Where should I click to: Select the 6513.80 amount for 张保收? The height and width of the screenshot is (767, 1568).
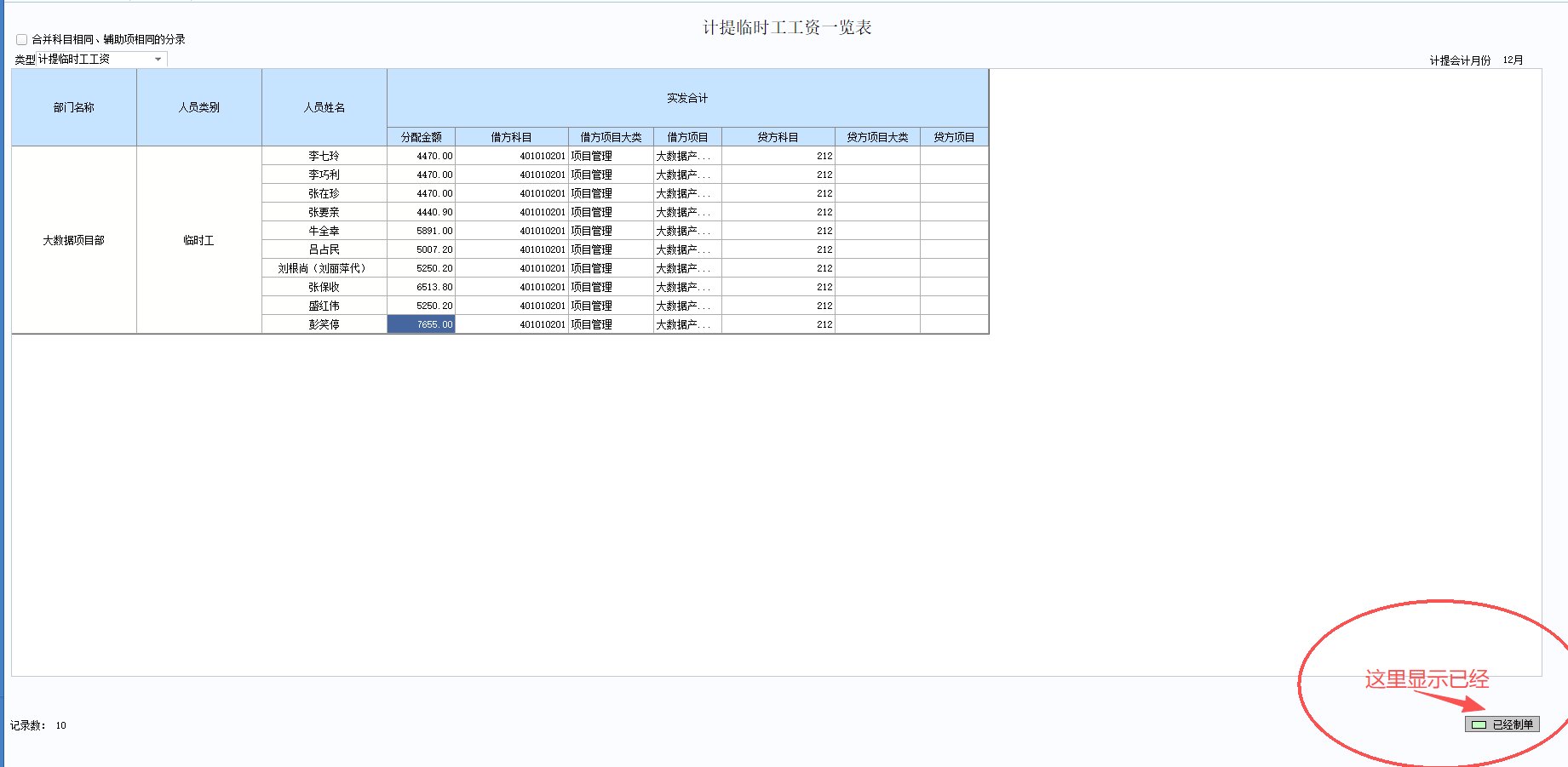click(x=422, y=287)
